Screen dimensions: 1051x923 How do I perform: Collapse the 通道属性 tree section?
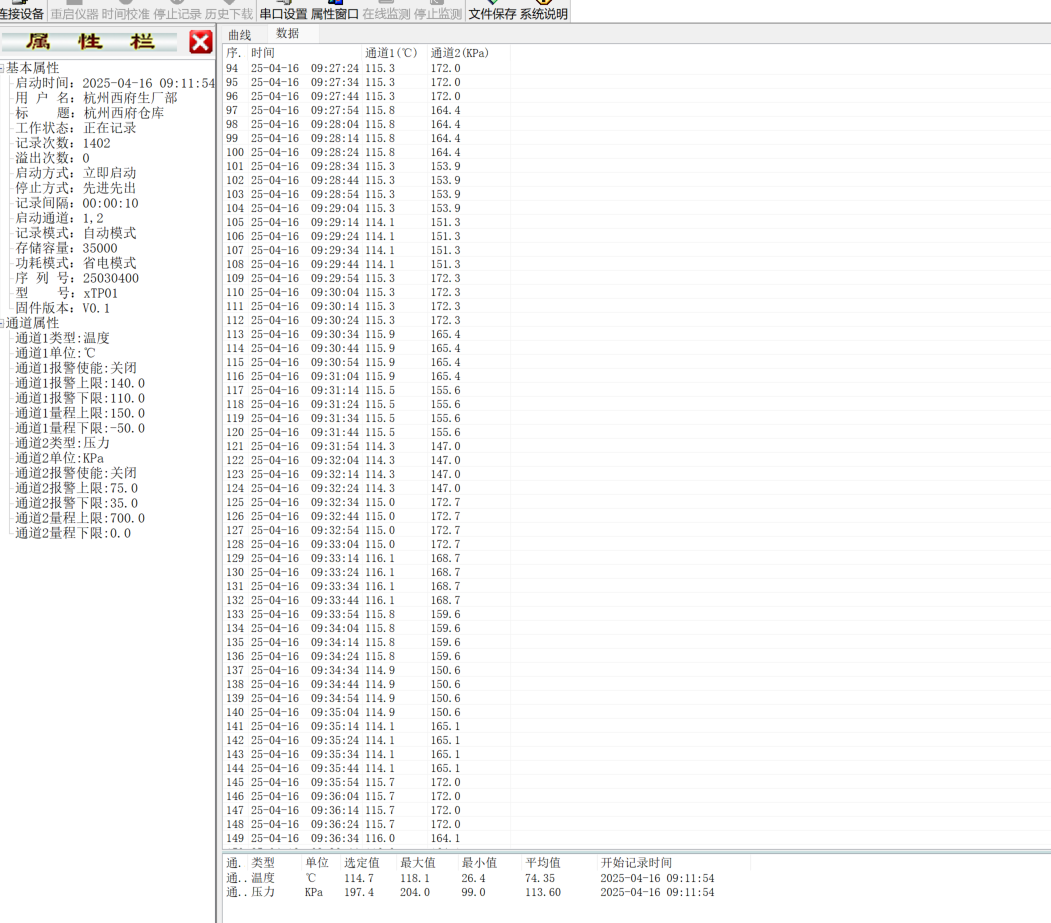tap(4, 322)
